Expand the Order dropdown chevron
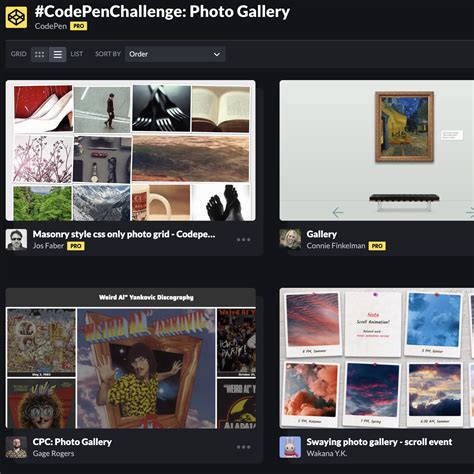The width and height of the screenshot is (474, 474). tap(217, 54)
